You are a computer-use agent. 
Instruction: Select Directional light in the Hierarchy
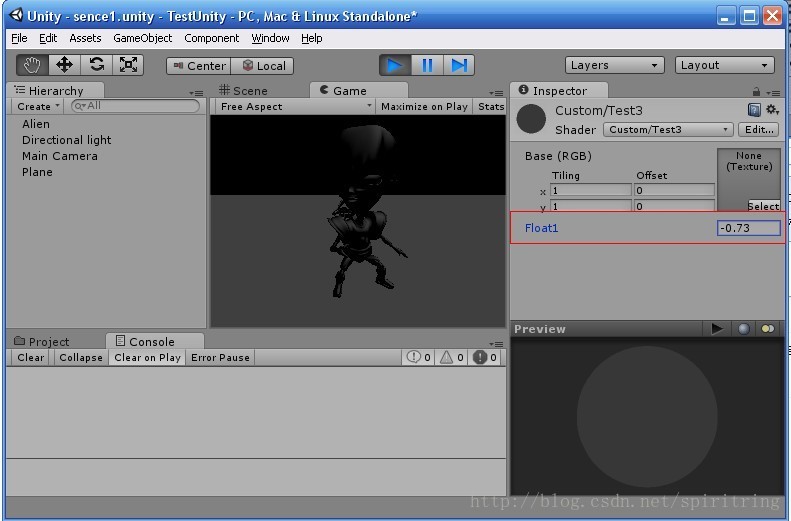[67, 140]
